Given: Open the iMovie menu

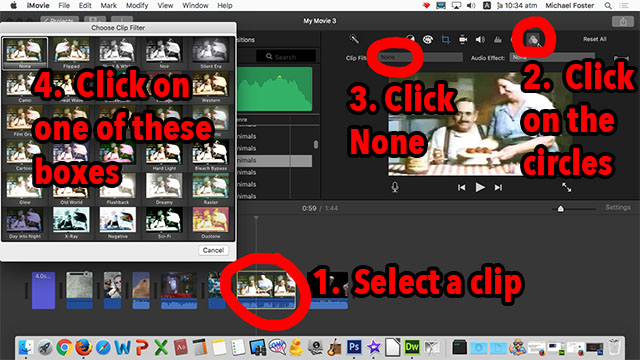Looking at the screenshot, I should tap(38, 5).
